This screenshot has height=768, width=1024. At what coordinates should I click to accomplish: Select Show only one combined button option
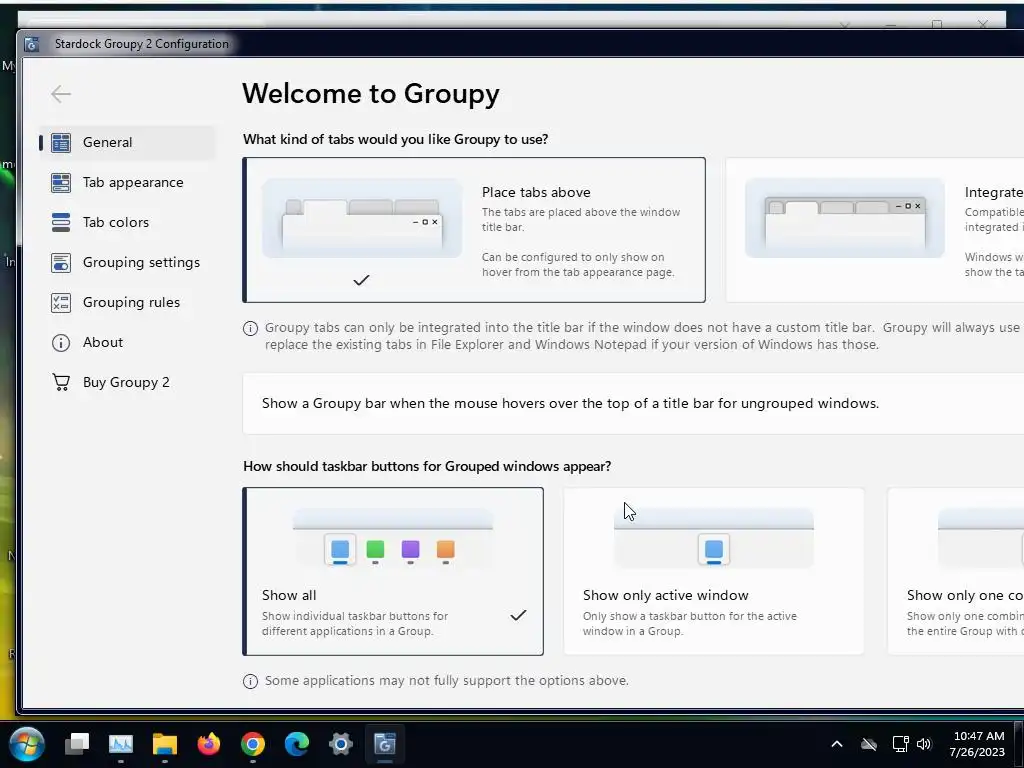[955, 571]
